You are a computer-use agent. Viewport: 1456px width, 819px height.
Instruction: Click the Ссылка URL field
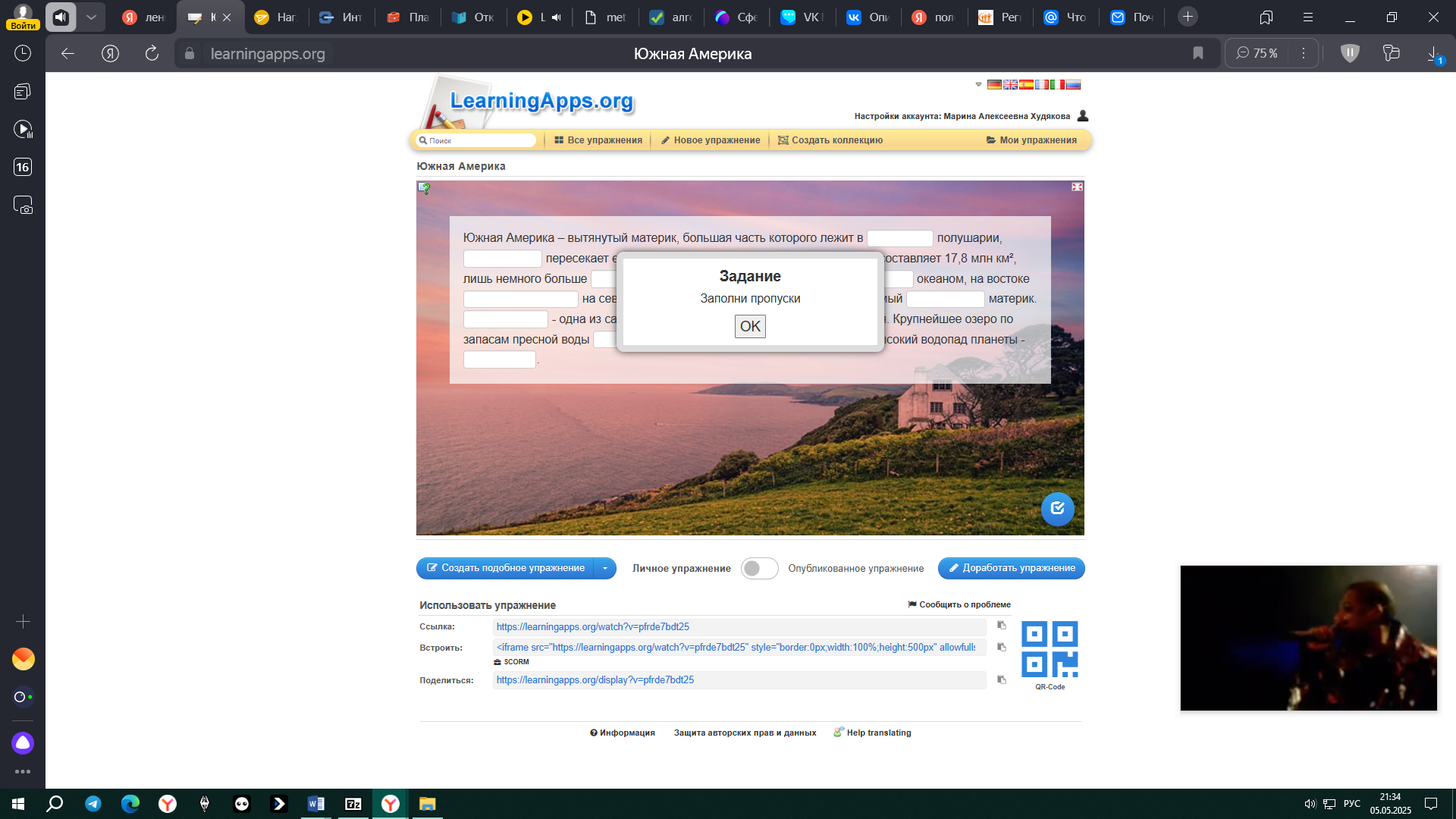click(x=739, y=627)
